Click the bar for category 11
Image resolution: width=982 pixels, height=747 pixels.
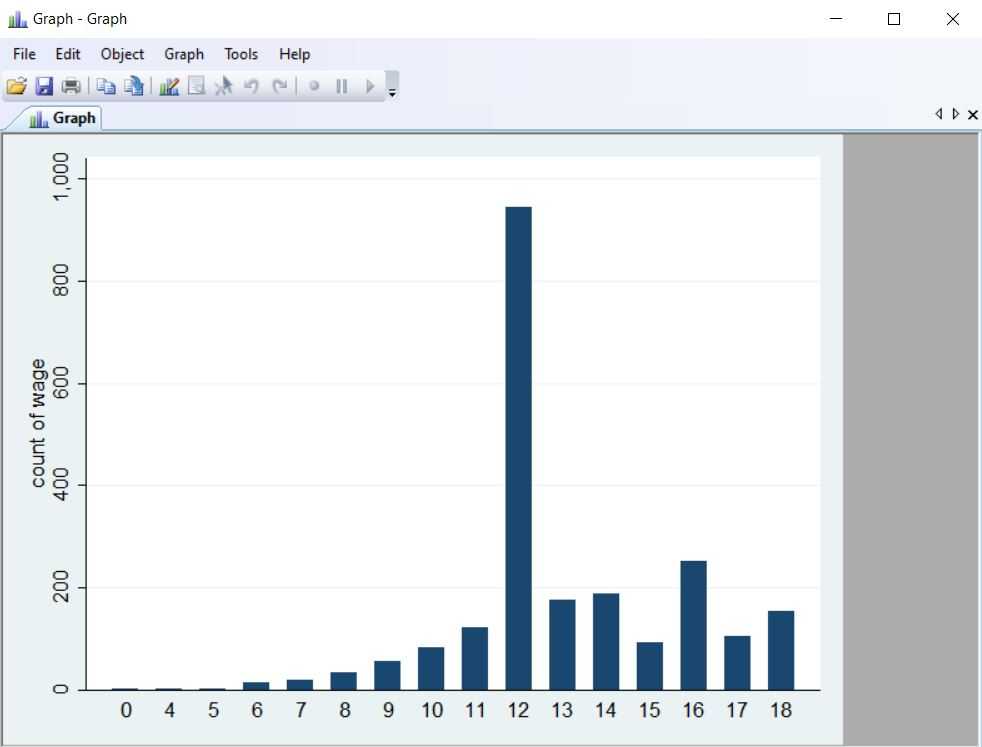(x=475, y=659)
